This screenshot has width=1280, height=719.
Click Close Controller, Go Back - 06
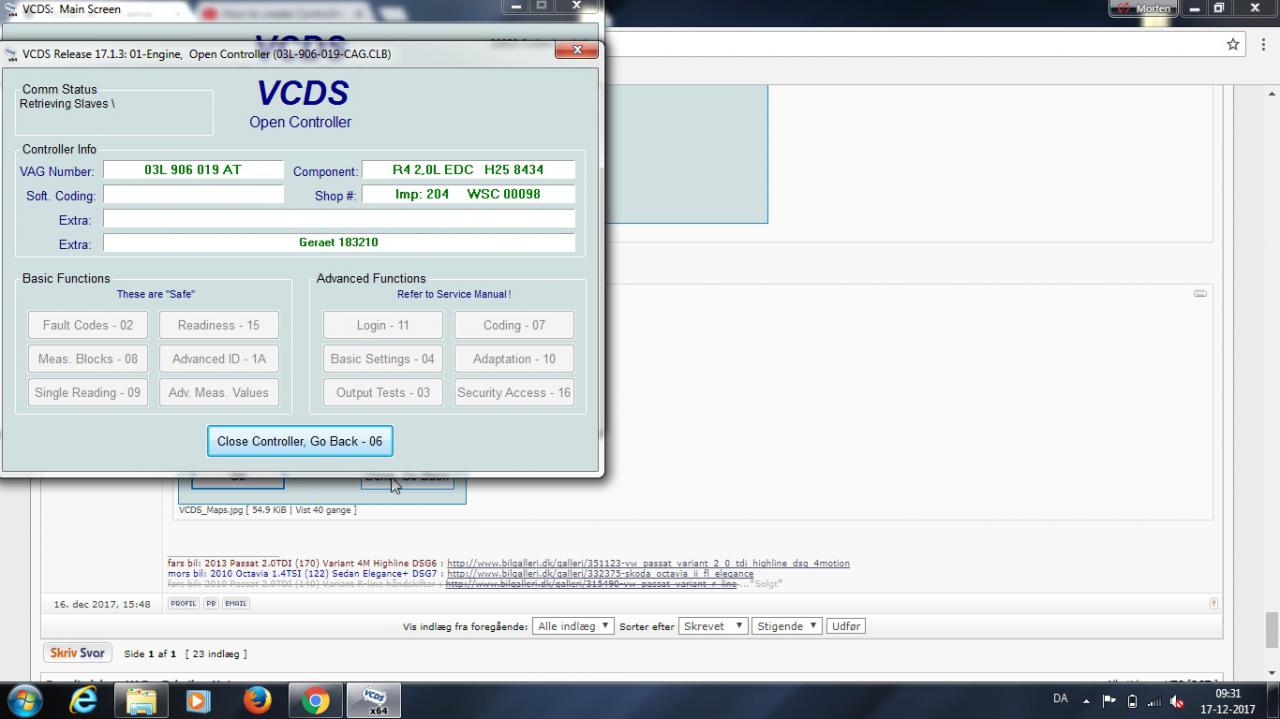coord(299,441)
